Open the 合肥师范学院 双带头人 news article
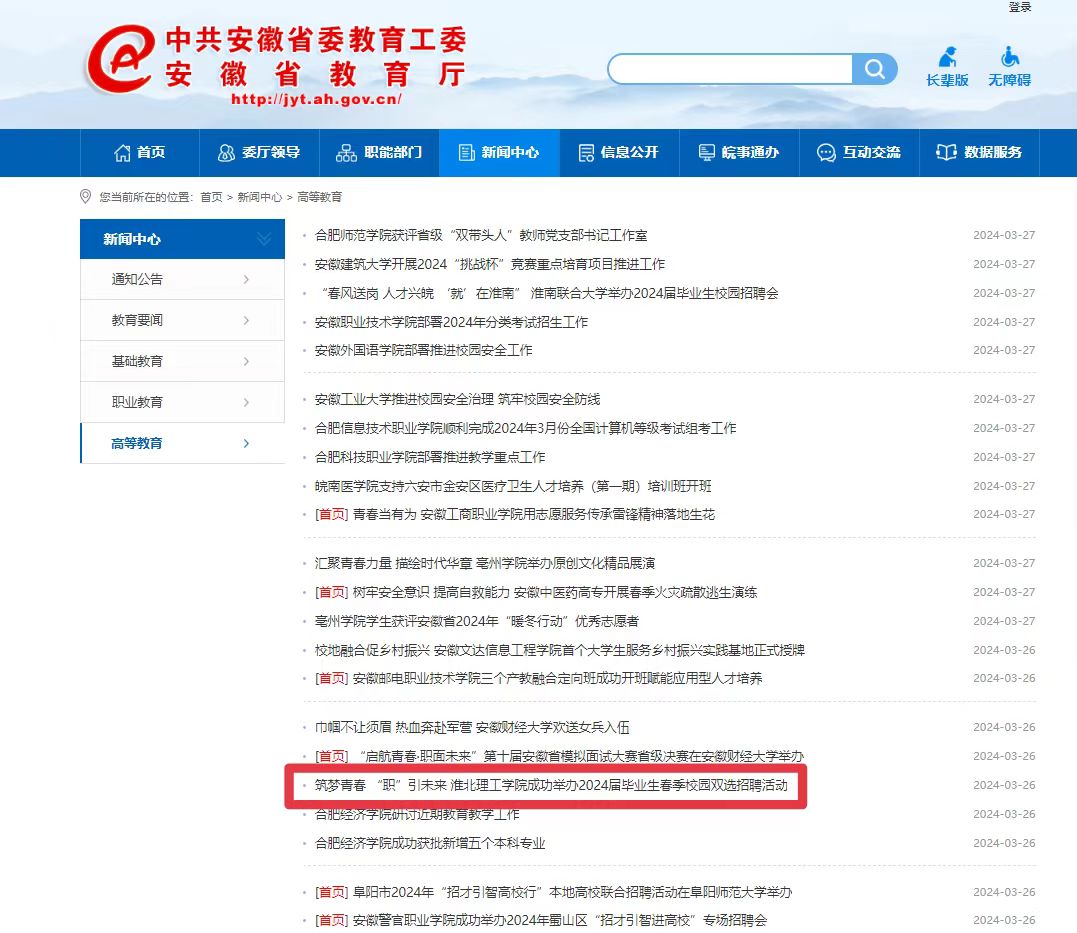This screenshot has height=933, width=1077. click(x=481, y=235)
